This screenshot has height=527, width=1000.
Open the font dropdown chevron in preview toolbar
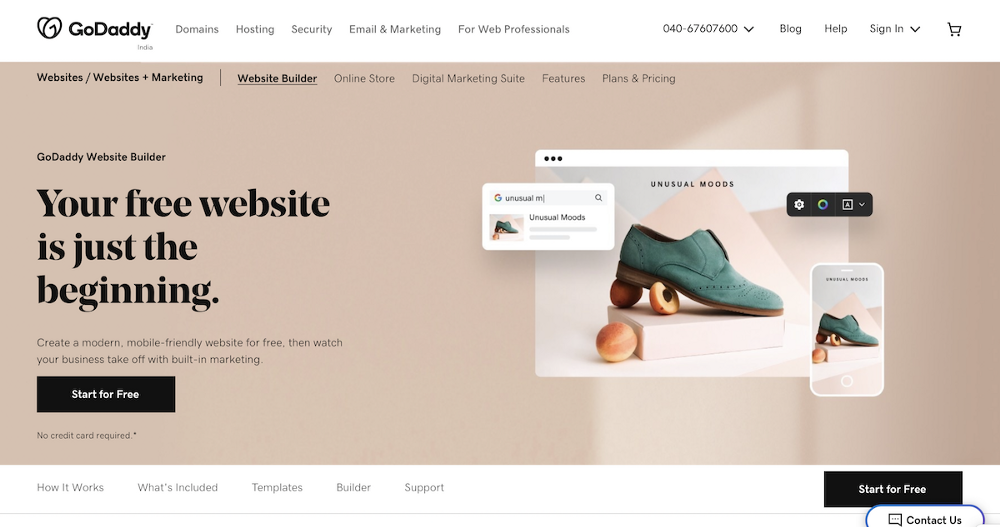862,205
